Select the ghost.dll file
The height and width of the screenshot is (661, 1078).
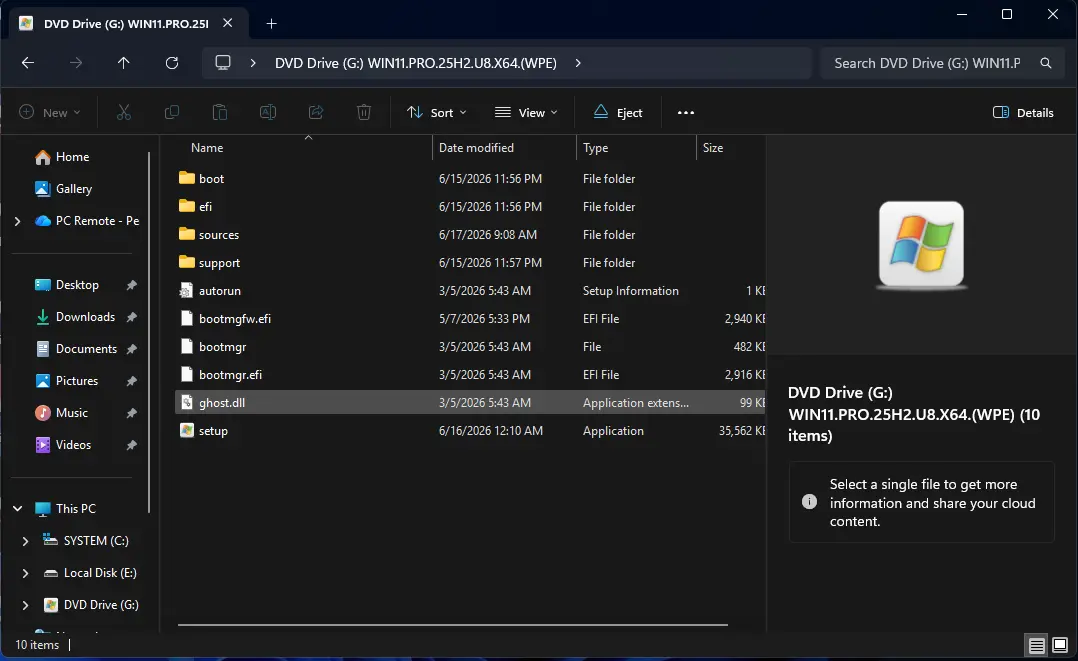point(470,402)
